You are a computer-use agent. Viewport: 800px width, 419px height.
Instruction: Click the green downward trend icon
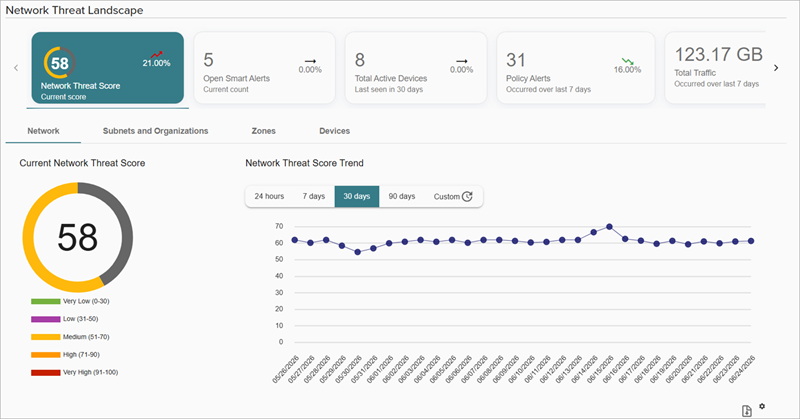pos(628,61)
